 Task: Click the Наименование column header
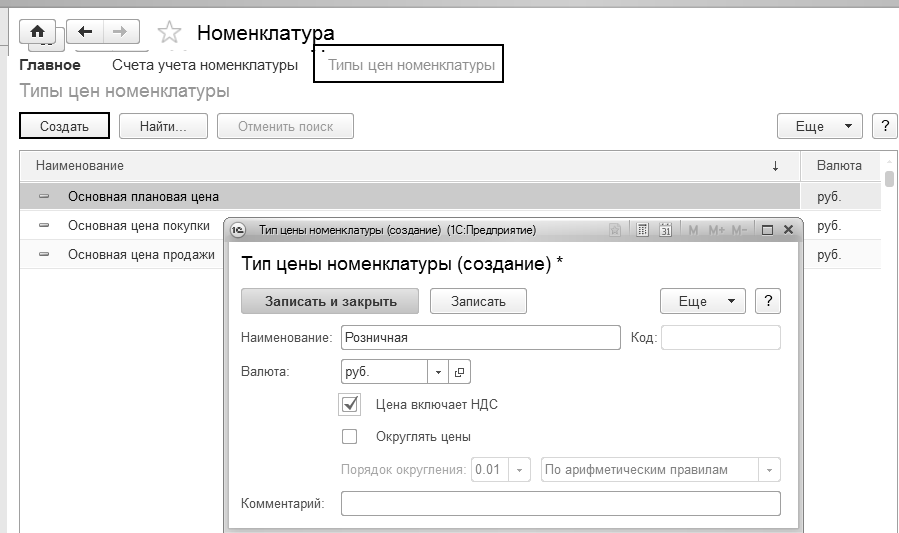click(x=410, y=166)
